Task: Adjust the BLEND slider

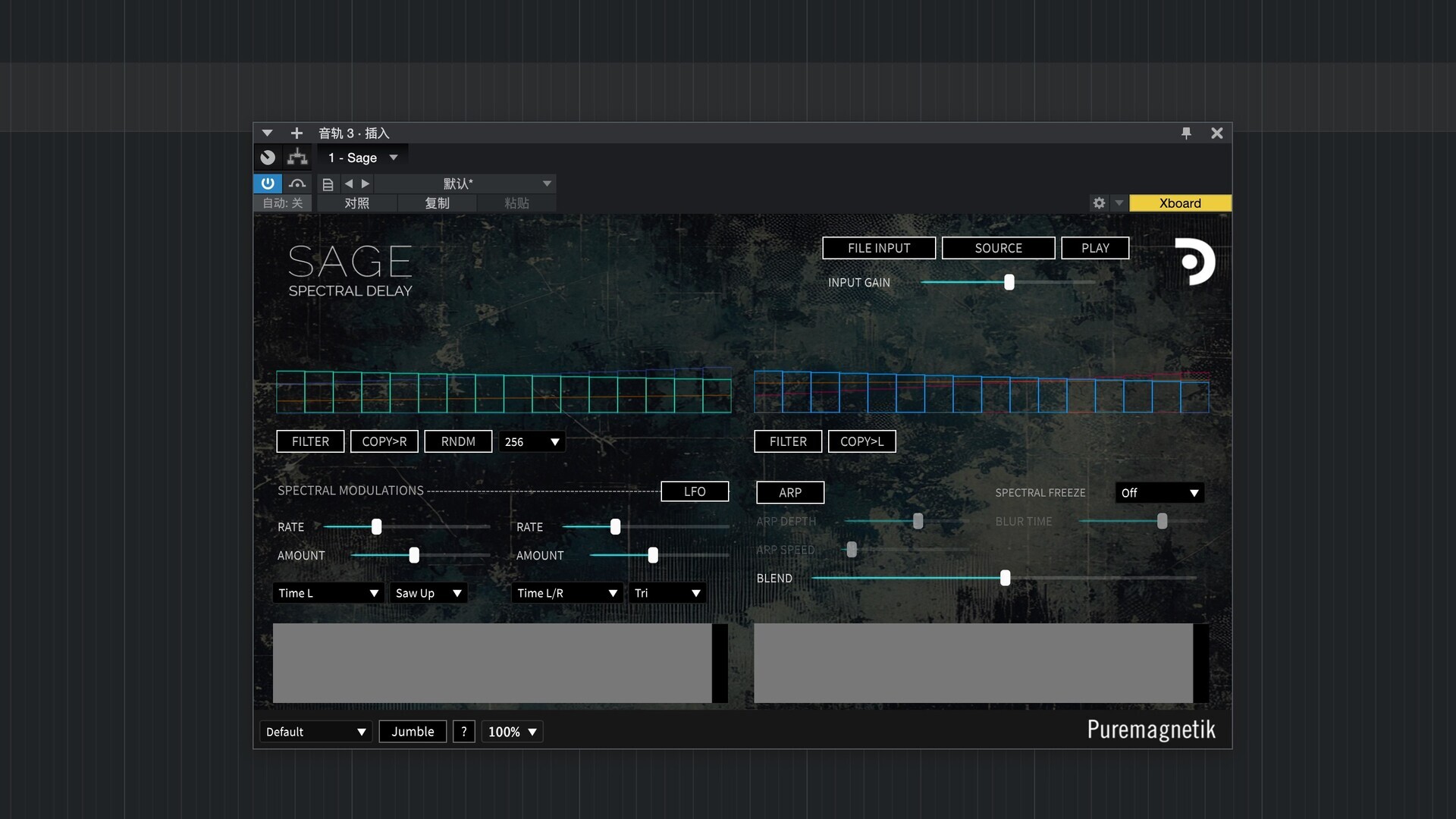Action: 1005,579
